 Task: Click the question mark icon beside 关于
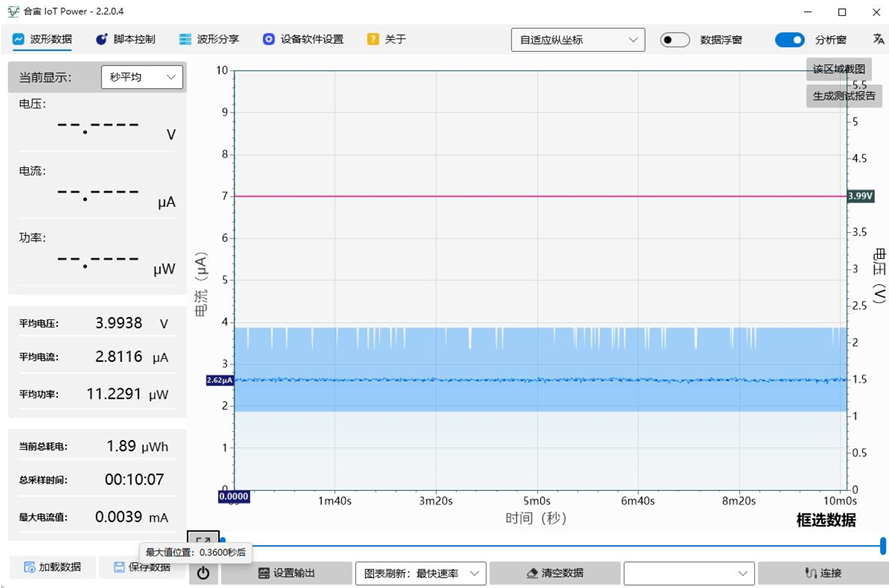tap(372, 39)
